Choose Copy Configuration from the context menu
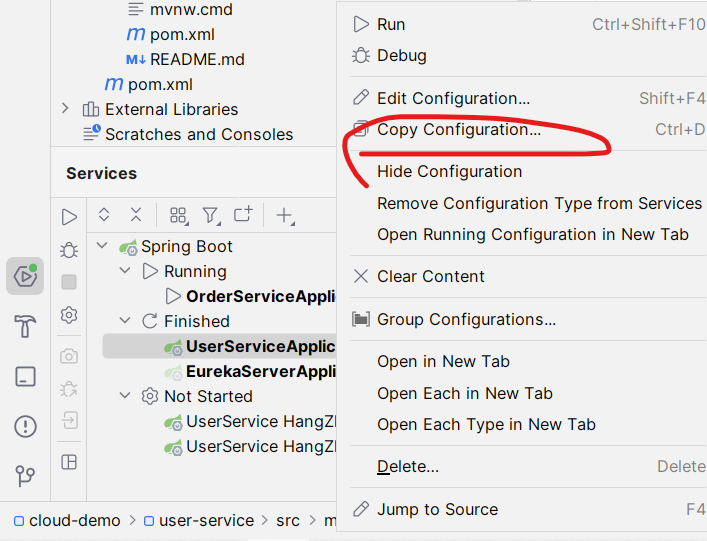 458,129
